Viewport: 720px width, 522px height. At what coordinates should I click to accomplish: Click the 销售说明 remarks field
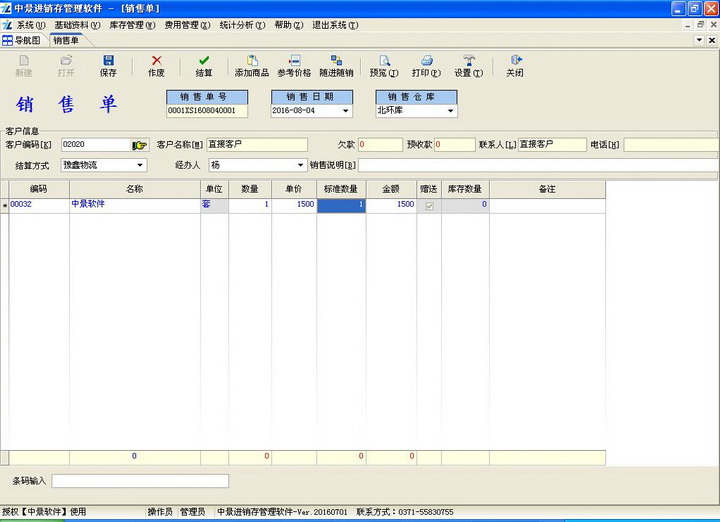click(538, 165)
